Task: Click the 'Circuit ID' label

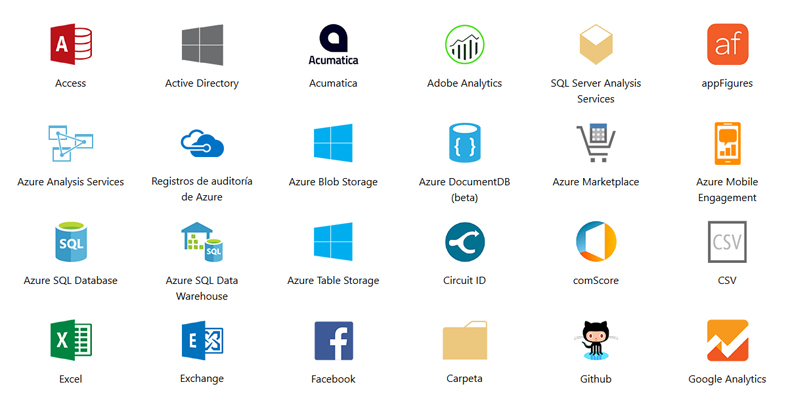Action: [x=464, y=281]
